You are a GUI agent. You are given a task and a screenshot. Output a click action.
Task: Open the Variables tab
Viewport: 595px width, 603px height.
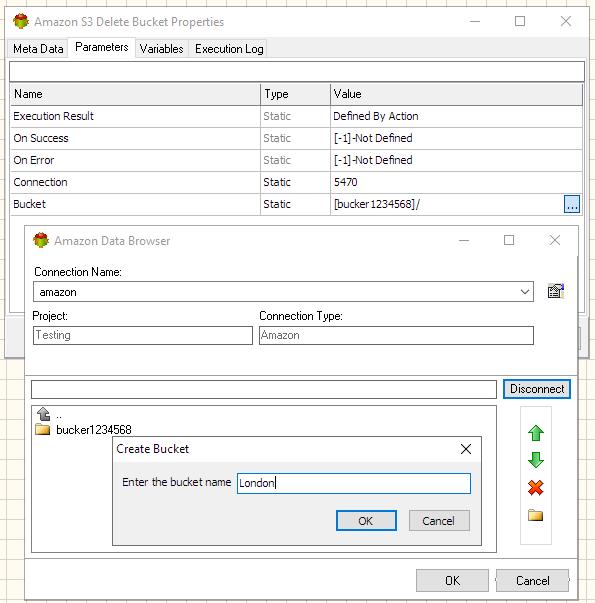coord(162,49)
